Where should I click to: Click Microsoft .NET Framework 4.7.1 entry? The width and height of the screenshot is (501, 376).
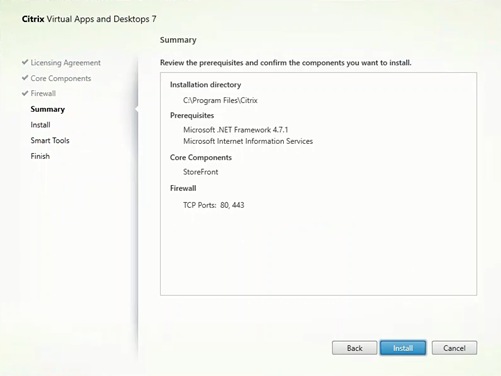coord(236,130)
